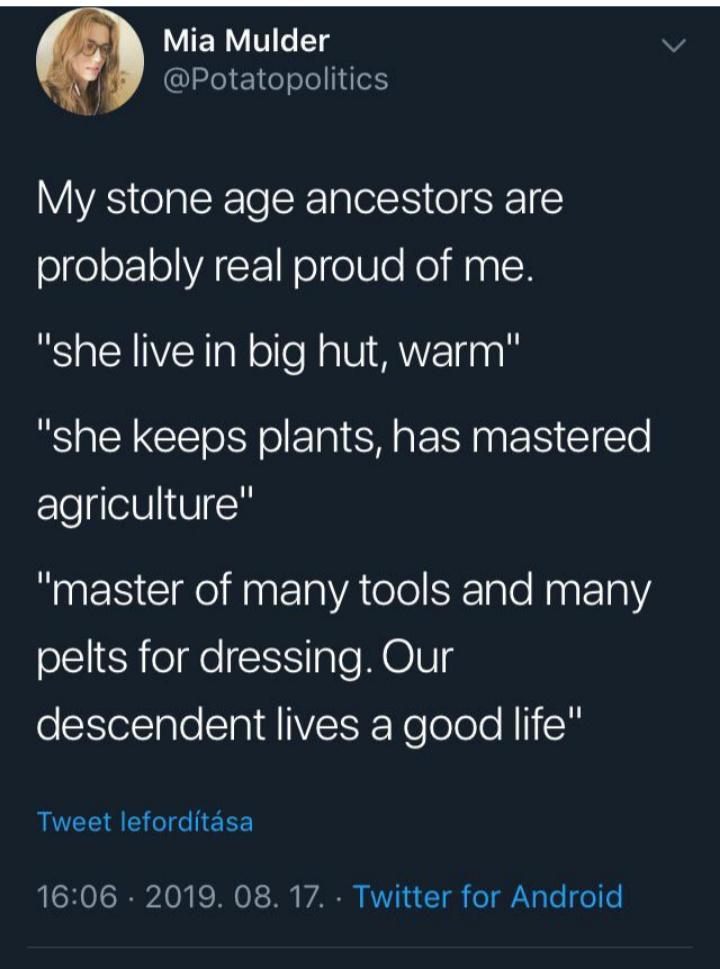Click the line "master of many tools and many"
This screenshot has height=969, width=720.
(344, 591)
